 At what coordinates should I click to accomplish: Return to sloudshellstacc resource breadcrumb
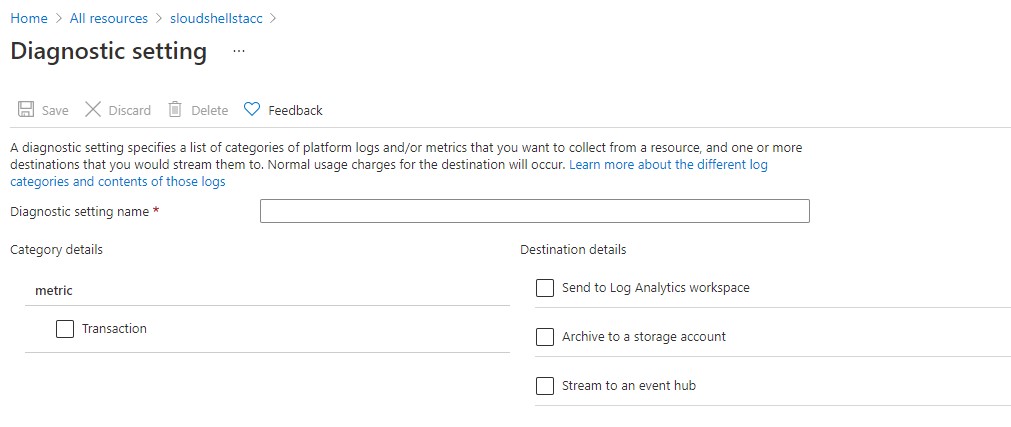(217, 18)
